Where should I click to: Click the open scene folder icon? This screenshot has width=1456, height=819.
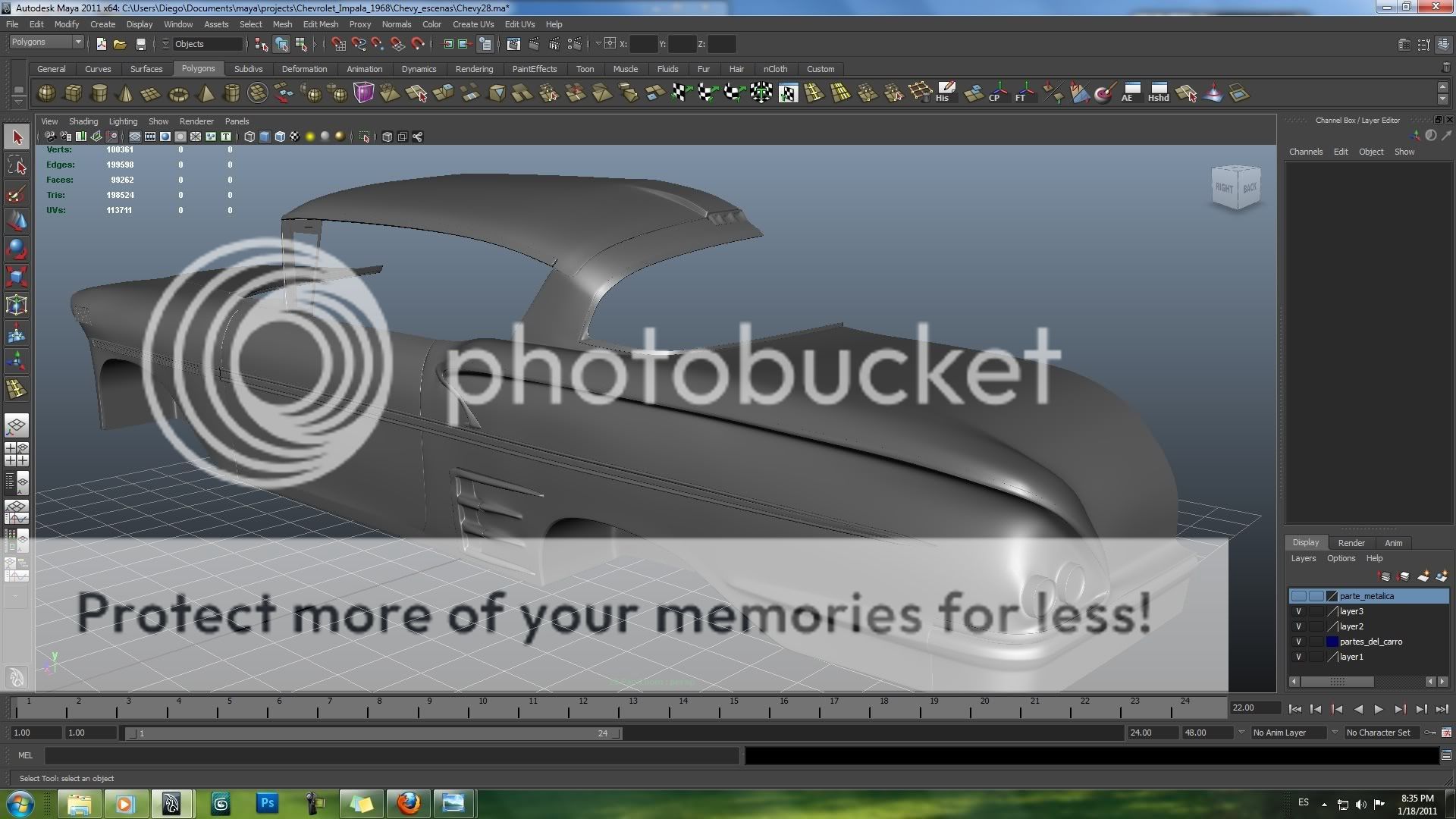coord(120,44)
